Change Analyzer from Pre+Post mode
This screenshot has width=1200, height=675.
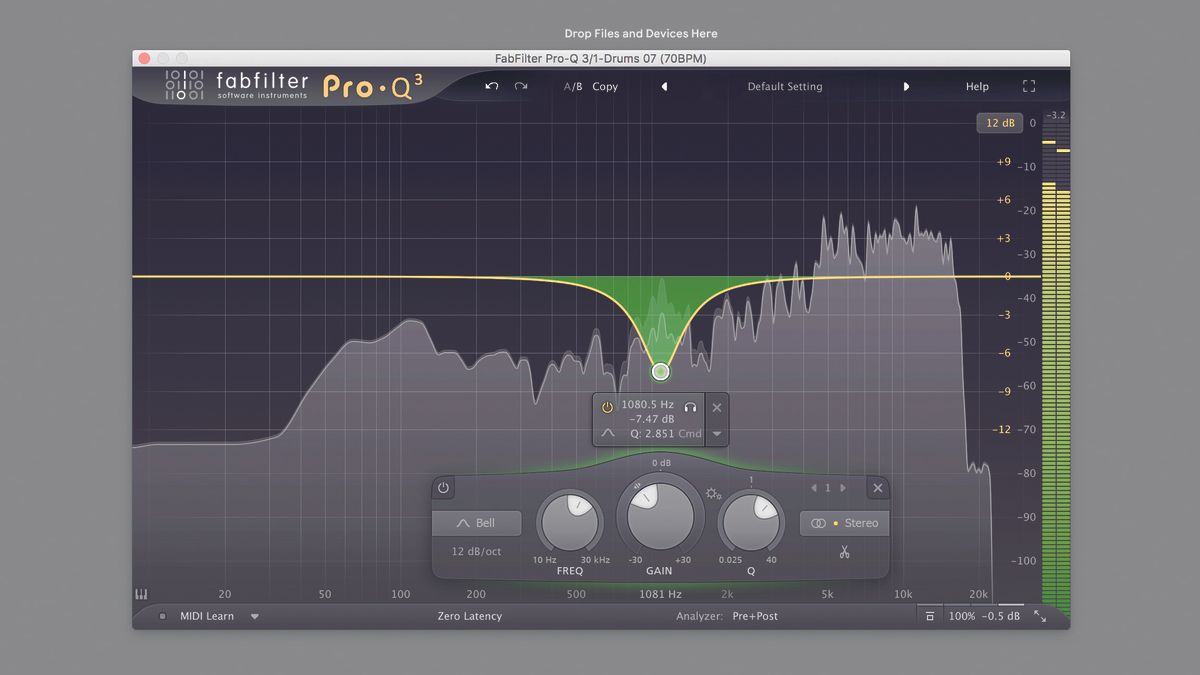click(x=755, y=616)
